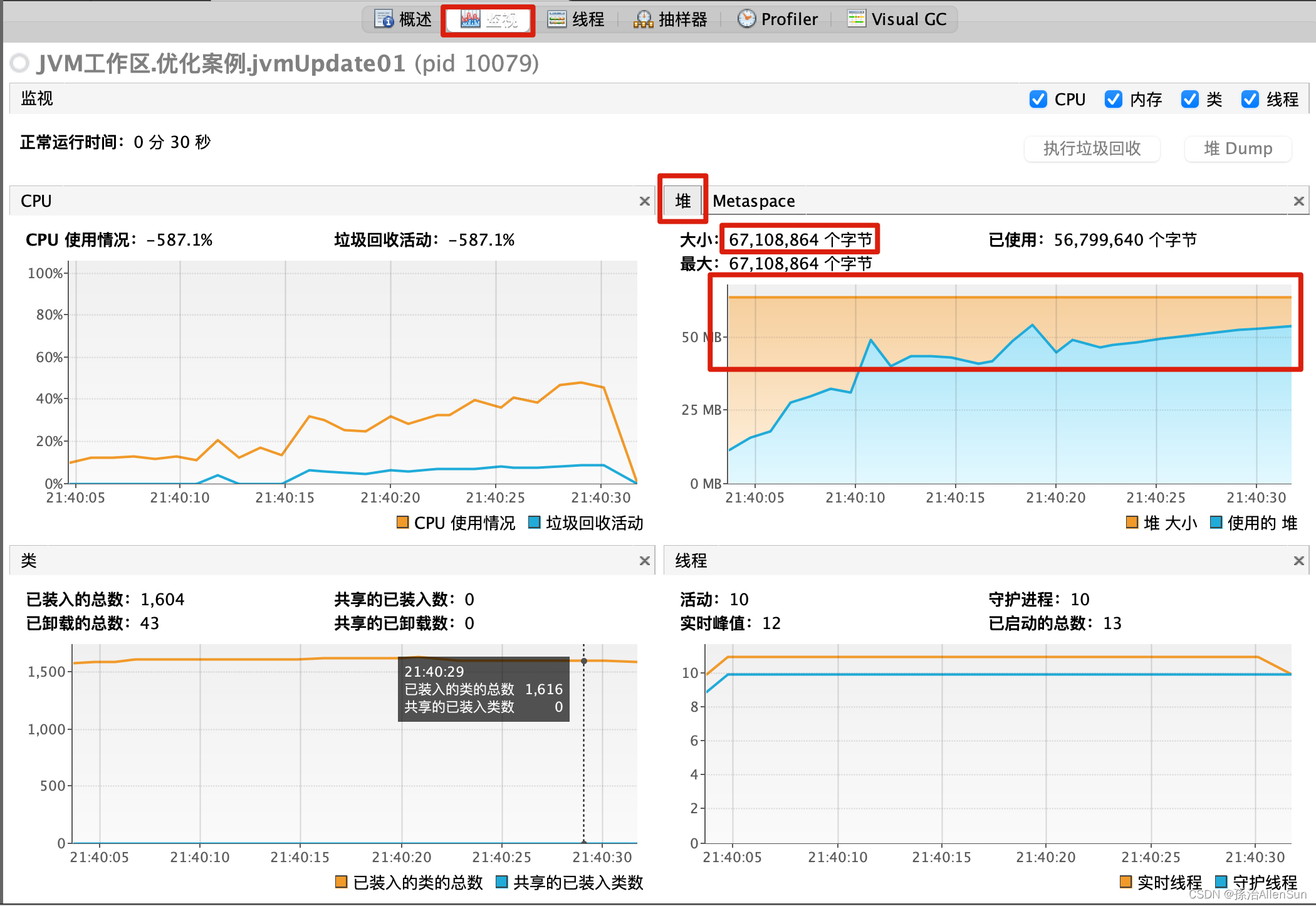Image resolution: width=1316 pixels, height=906 pixels.
Task: Close the CPU chart panel
Action: point(644,201)
